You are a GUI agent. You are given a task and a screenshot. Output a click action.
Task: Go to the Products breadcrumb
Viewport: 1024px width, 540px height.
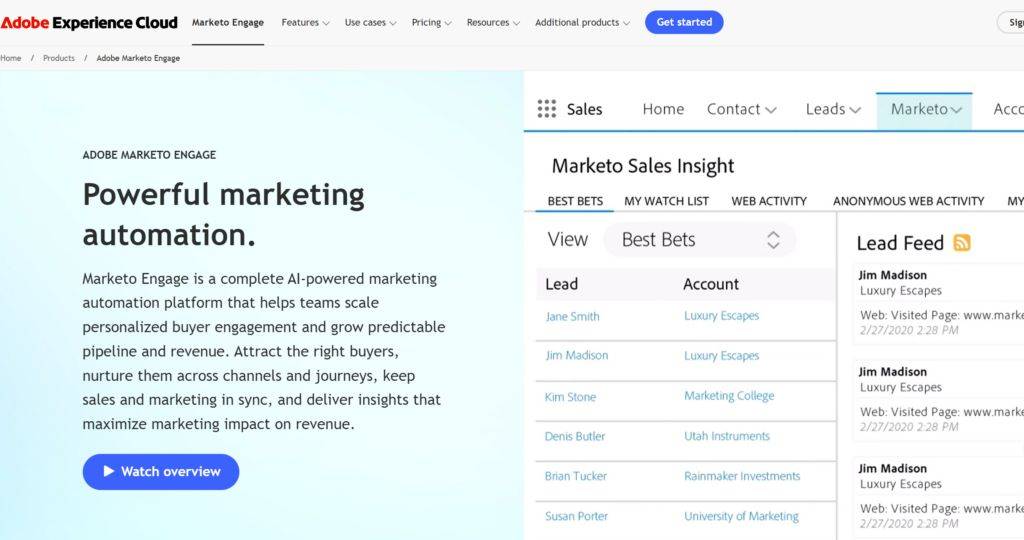[x=59, y=58]
